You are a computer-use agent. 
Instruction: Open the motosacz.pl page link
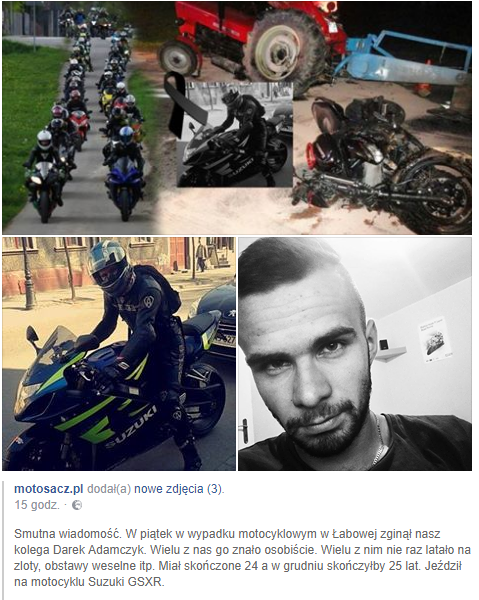tap(49, 489)
